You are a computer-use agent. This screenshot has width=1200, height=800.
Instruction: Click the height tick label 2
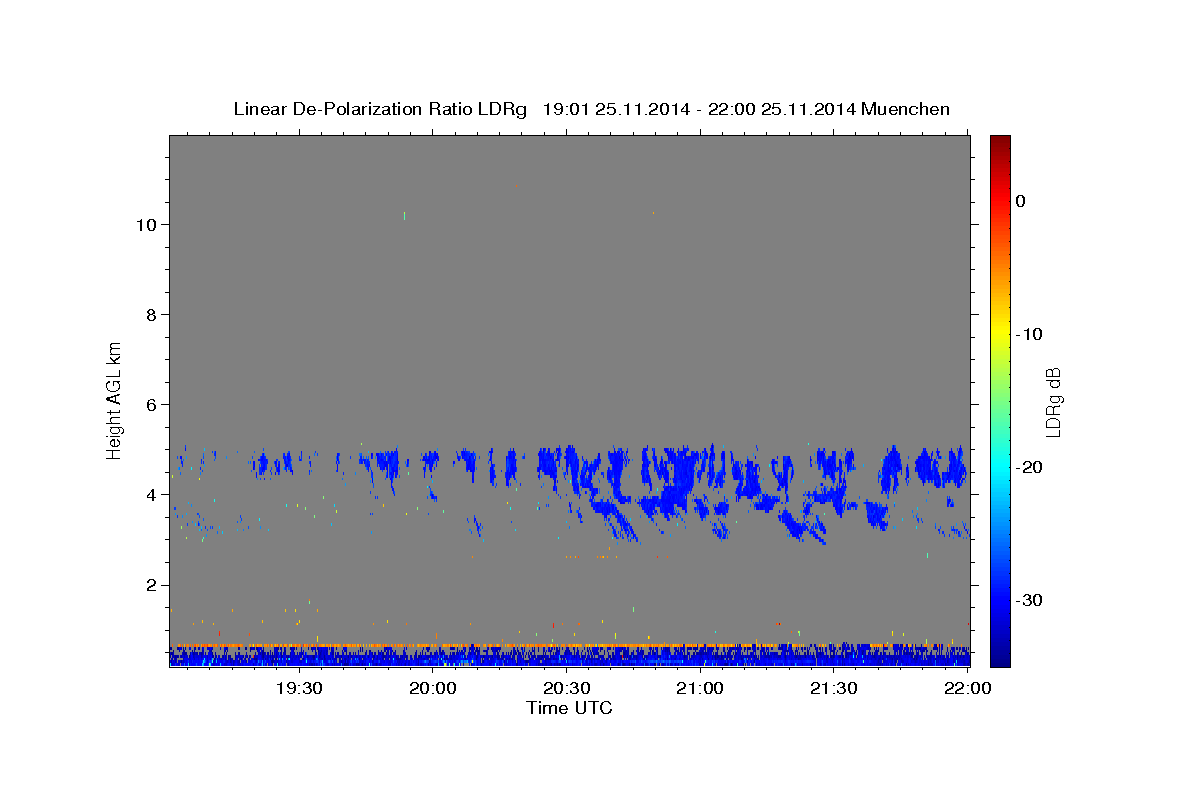pos(149,585)
